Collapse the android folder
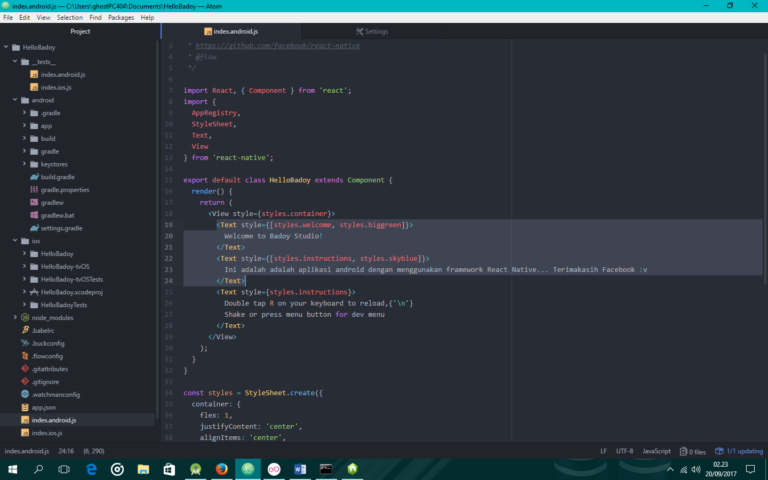Image resolution: width=768 pixels, height=480 pixels. 42,100
